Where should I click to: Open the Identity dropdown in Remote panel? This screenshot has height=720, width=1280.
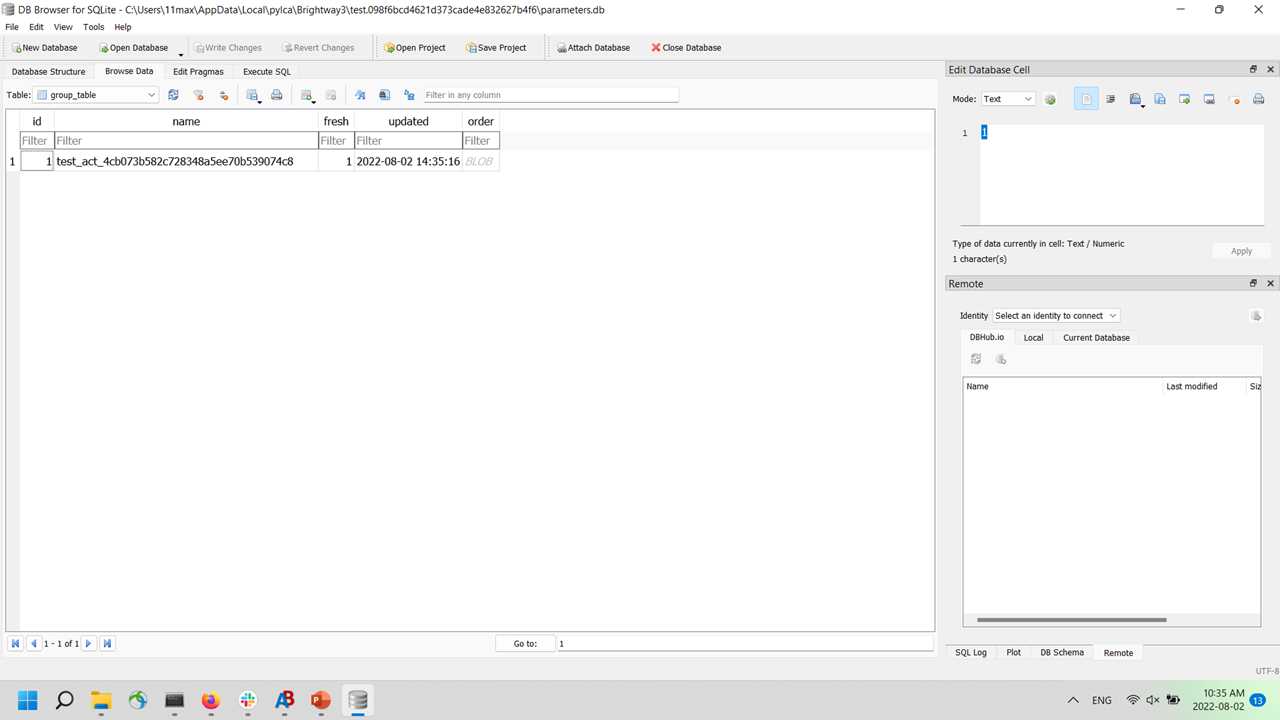click(x=1056, y=316)
